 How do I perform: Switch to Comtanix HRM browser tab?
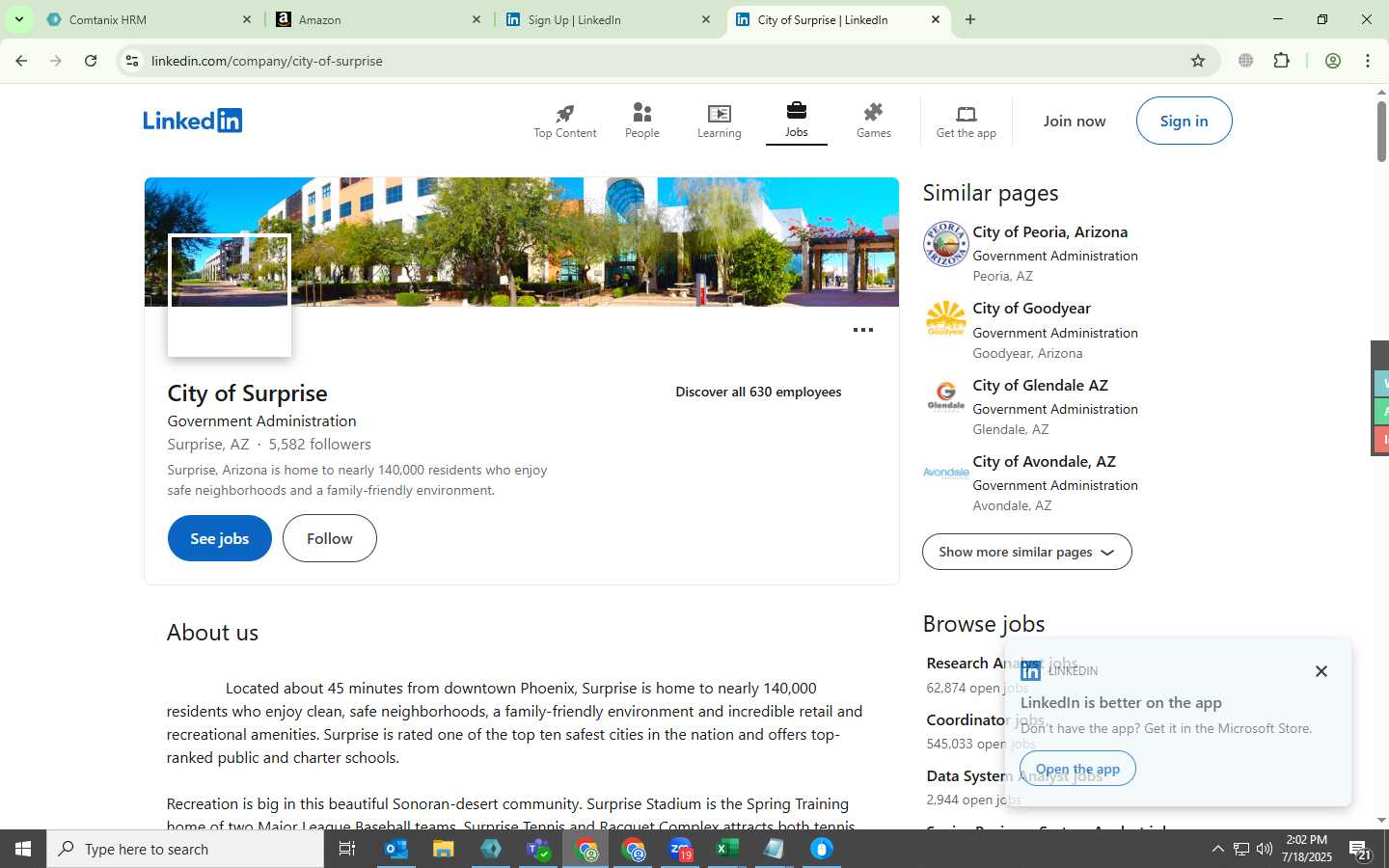click(x=147, y=19)
